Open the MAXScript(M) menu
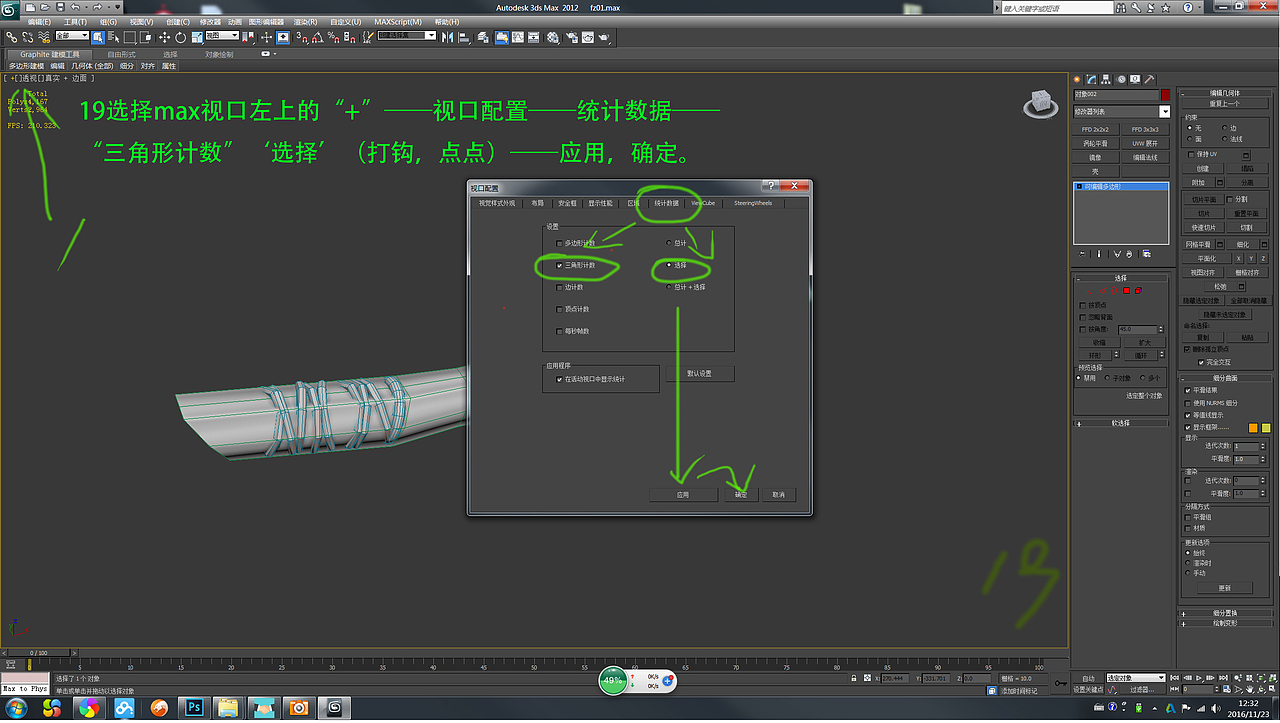Viewport: 1280px width, 723px height. (398, 21)
